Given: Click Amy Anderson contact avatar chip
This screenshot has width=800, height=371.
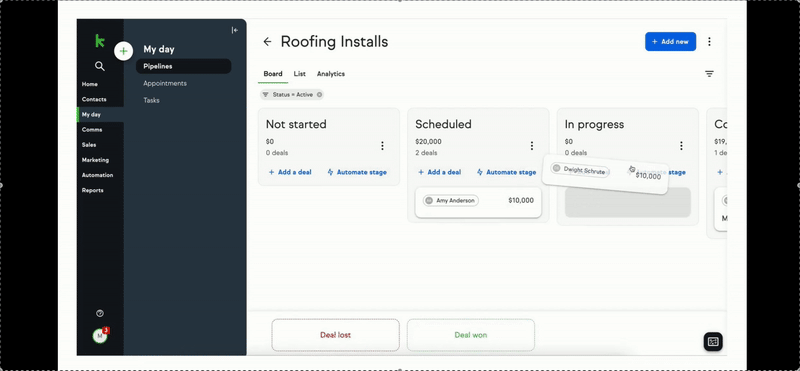Looking at the screenshot, I should 451,201.
